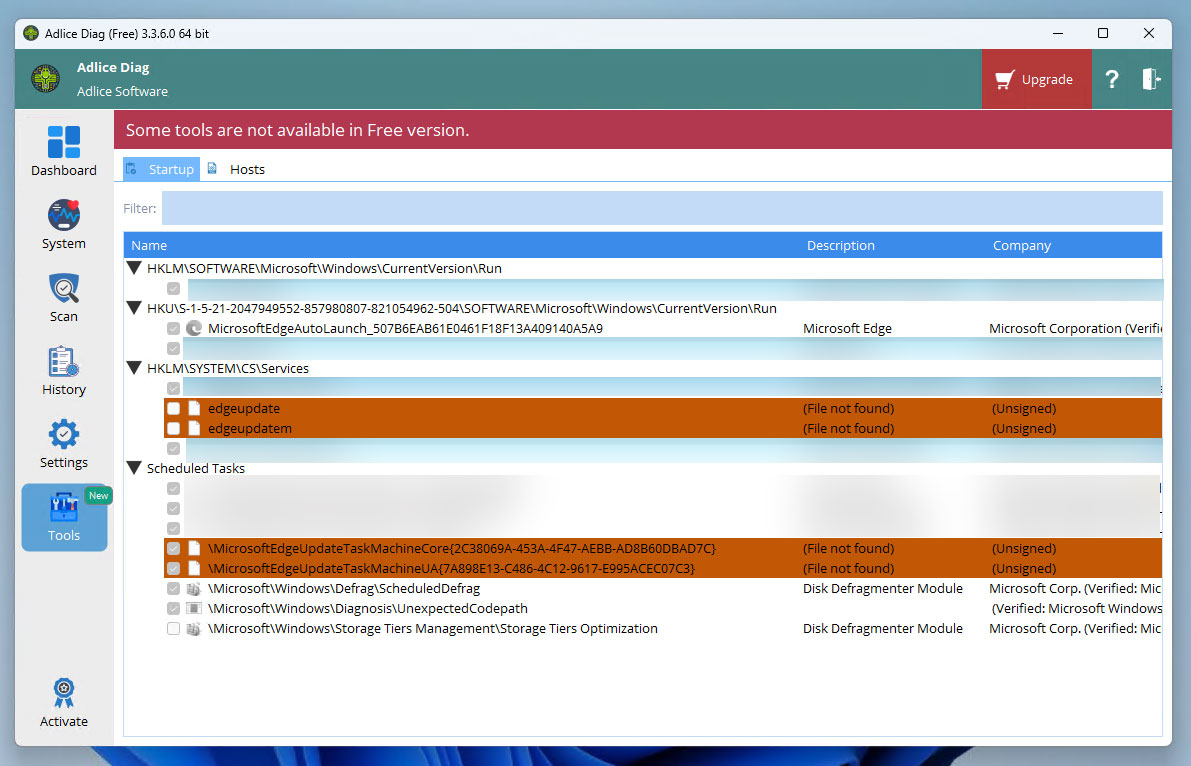Click the exit door icon
Screen dimensions: 1191x766
pyautogui.click(x=1151, y=80)
